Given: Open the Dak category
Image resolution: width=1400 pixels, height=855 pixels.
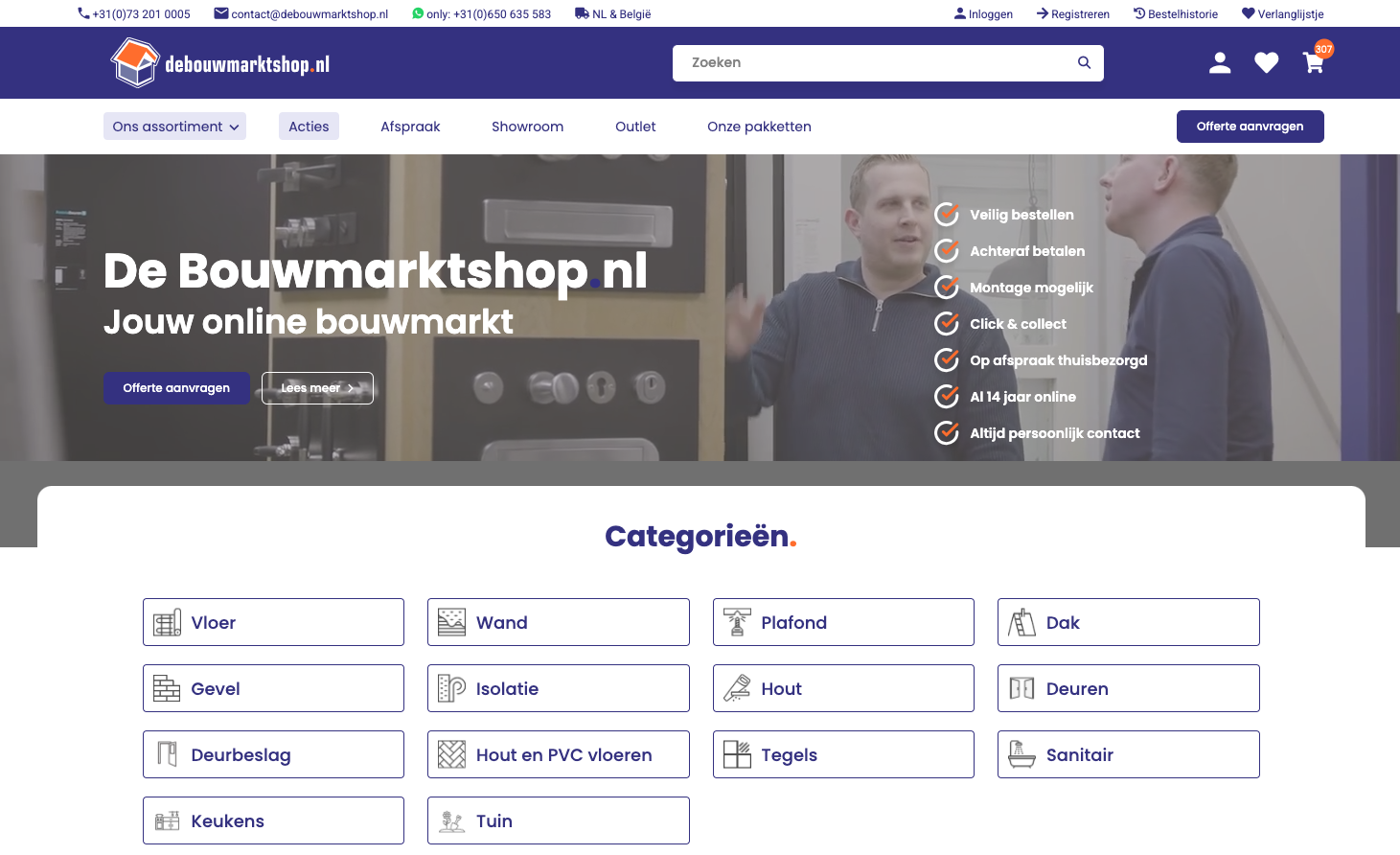Looking at the screenshot, I should click(x=1129, y=622).
